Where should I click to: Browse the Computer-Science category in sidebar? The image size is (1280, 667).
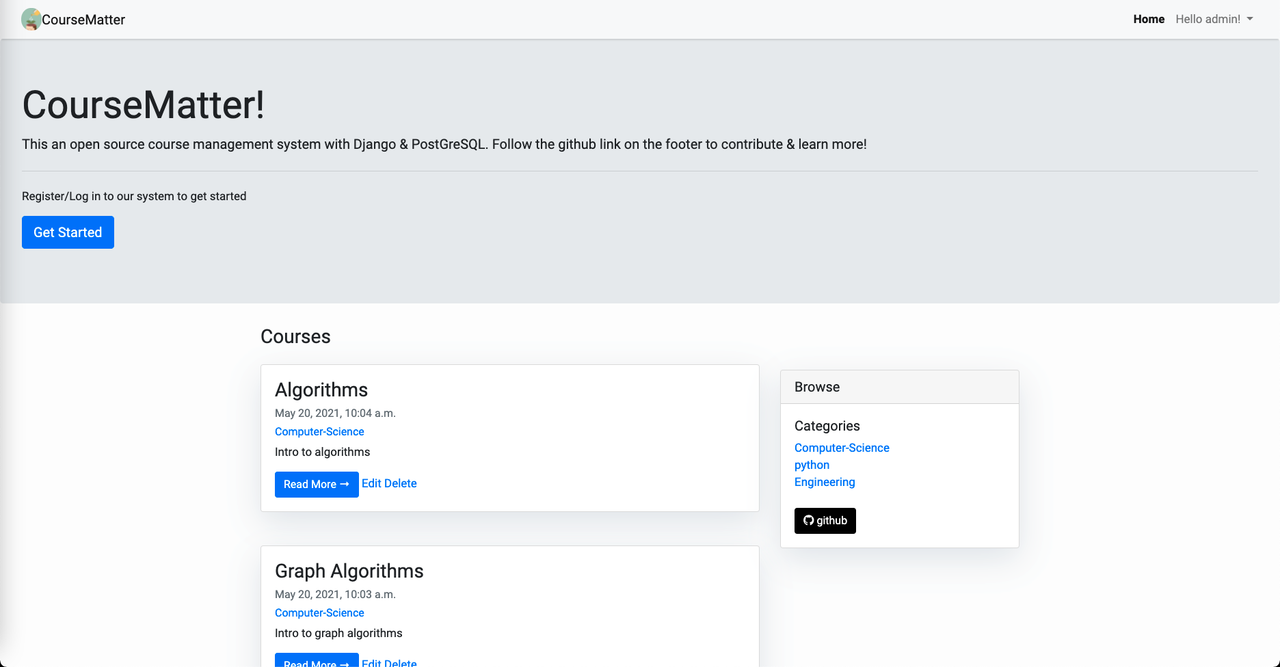pos(841,448)
